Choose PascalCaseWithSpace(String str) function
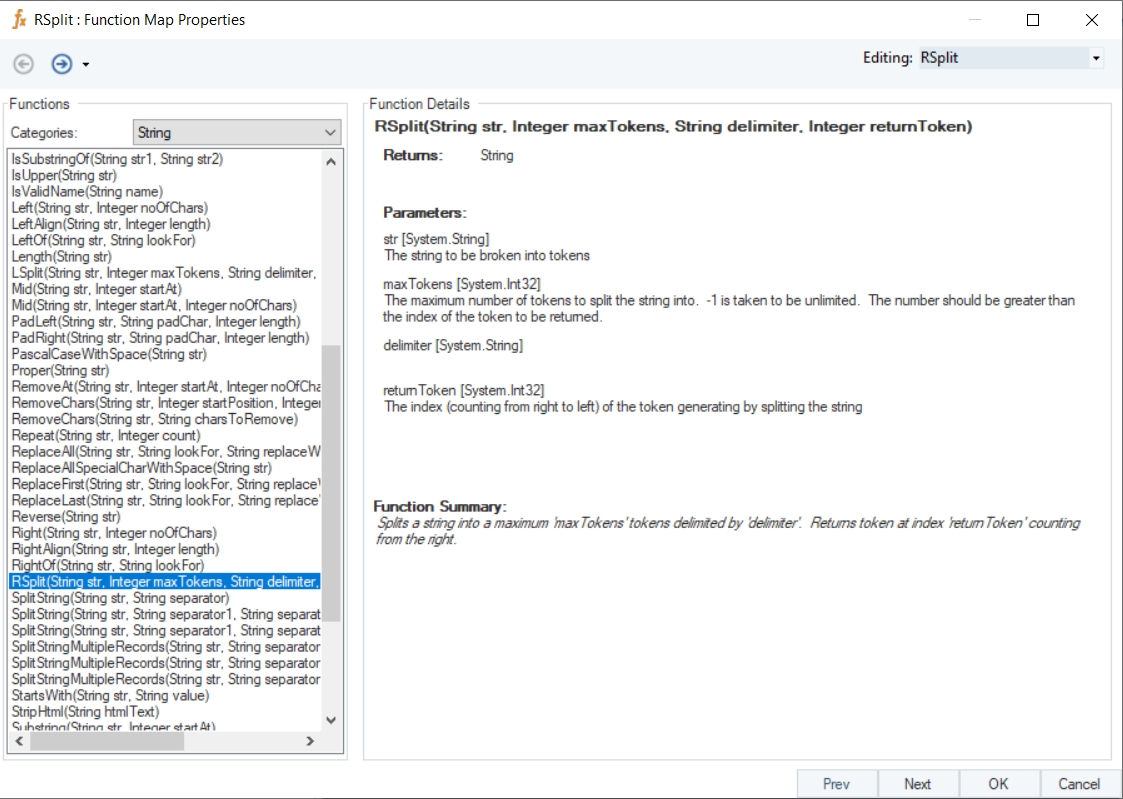 click(109, 354)
